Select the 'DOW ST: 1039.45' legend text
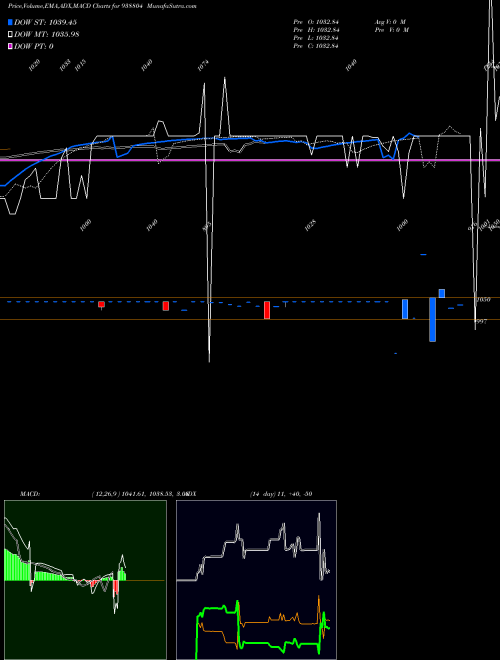 (45, 22)
